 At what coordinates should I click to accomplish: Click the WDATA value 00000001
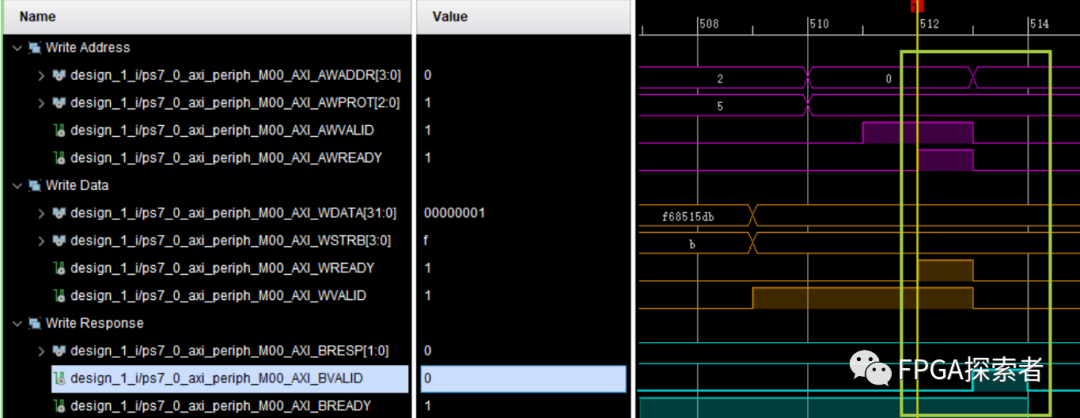click(x=455, y=213)
